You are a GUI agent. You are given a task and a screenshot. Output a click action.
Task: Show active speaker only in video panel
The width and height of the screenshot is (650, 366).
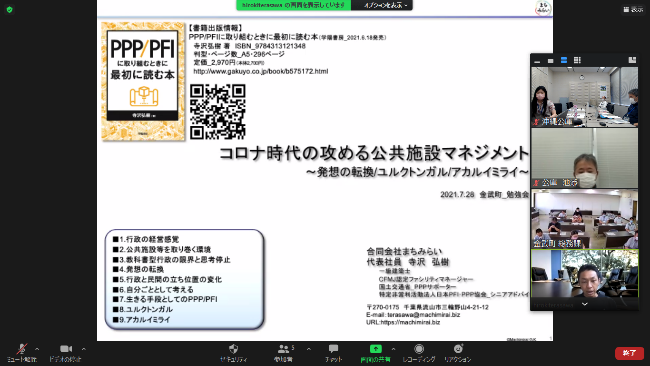551,61
